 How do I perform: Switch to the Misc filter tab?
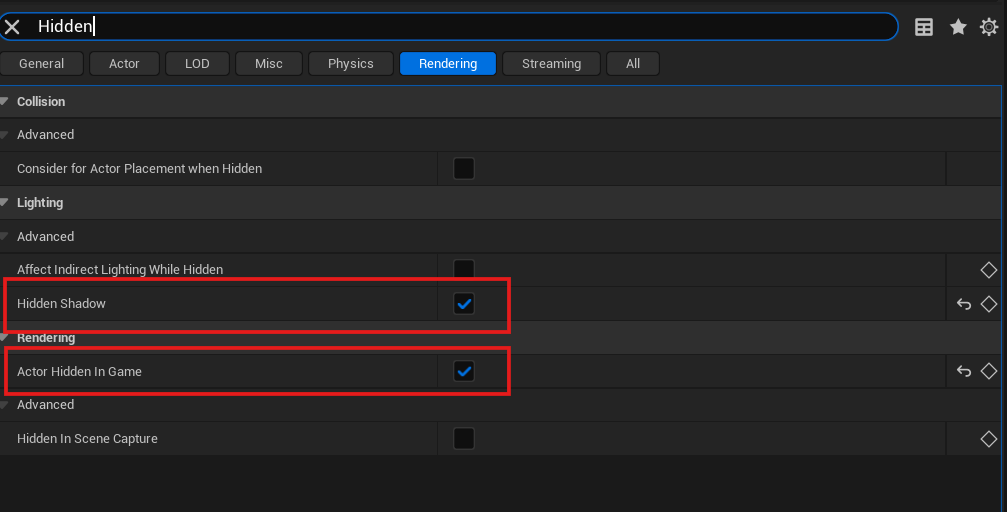tap(268, 64)
